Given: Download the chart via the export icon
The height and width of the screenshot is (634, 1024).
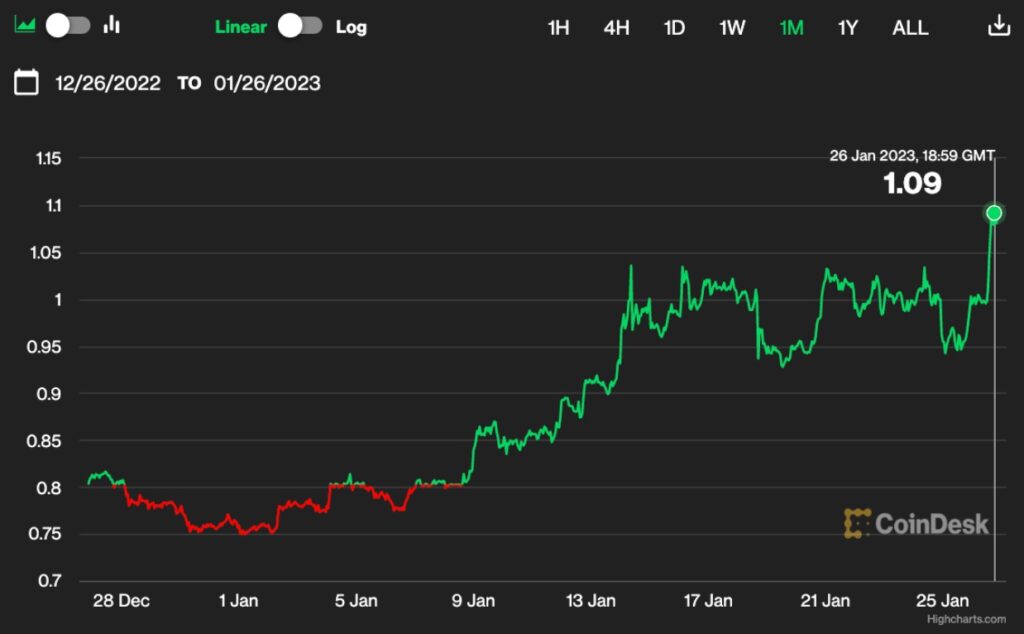Looking at the screenshot, I should (x=999, y=26).
